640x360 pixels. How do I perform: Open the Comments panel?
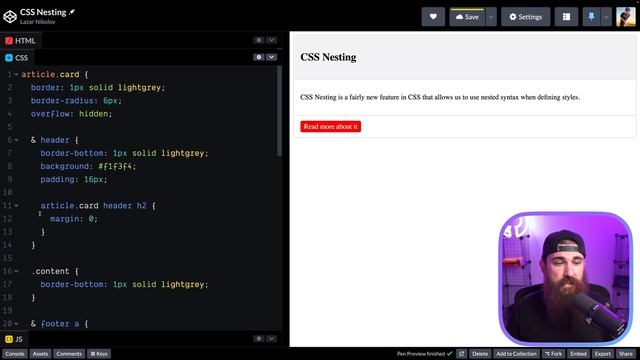pyautogui.click(x=69, y=354)
